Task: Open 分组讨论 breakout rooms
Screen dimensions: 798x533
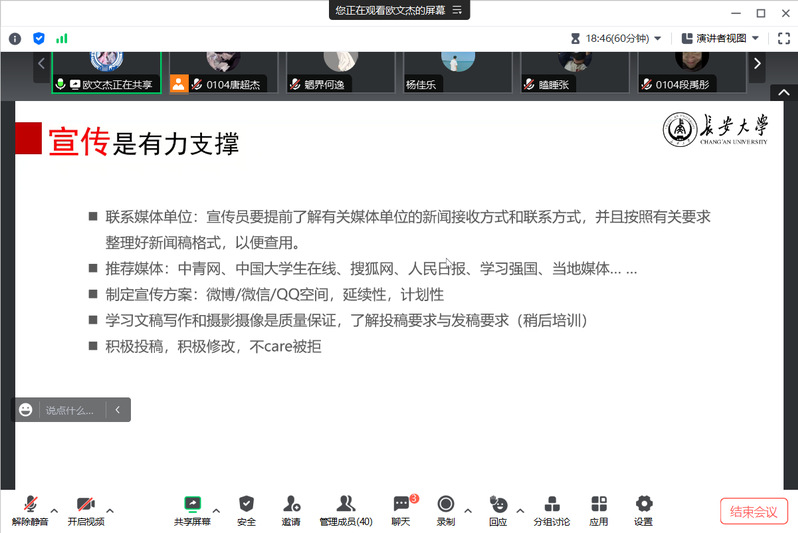Action: pos(551,509)
